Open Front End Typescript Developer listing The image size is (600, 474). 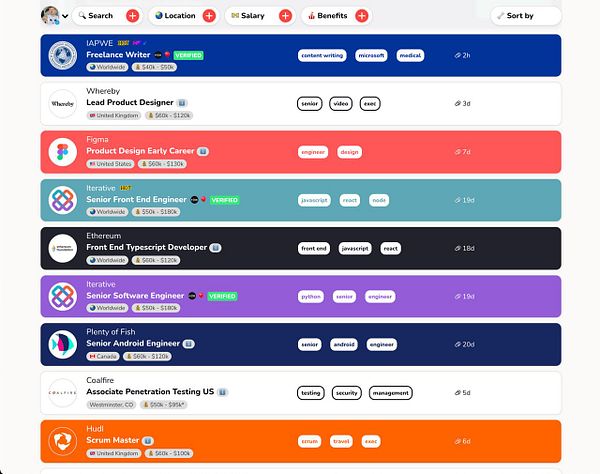coord(147,247)
